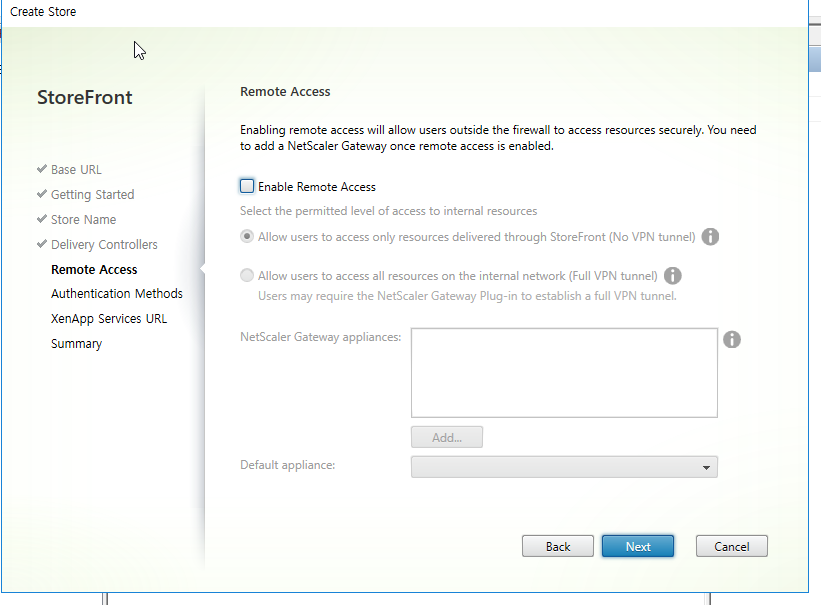Image resolution: width=821 pixels, height=605 pixels.
Task: Click 'Users may require the NetScaler Gateway Plug-in' note
Action: 467,296
